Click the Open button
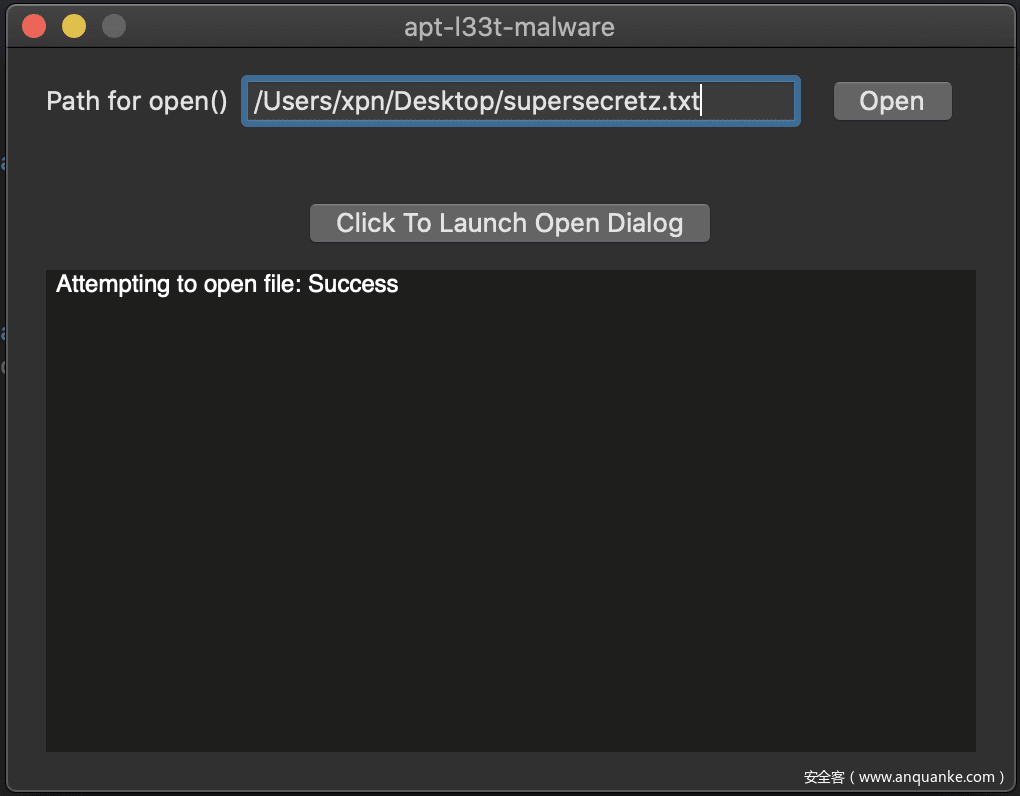Viewport: 1020px width, 796px height. click(x=892, y=101)
